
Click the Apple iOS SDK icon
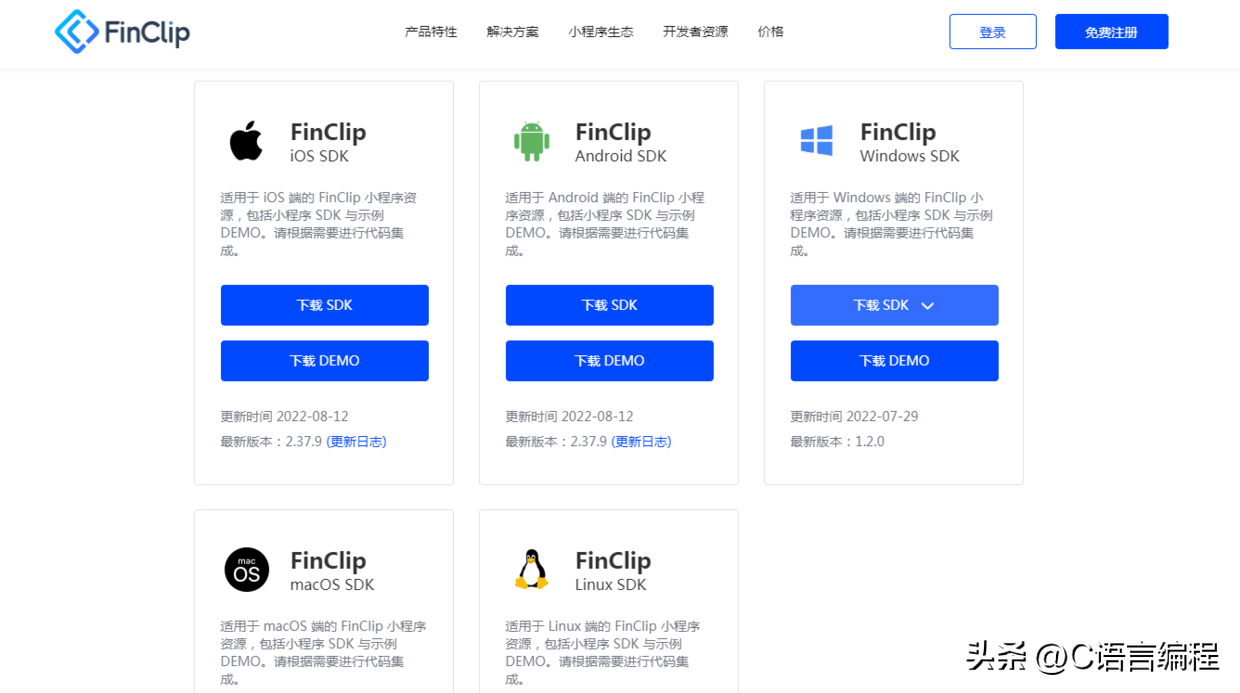246,141
